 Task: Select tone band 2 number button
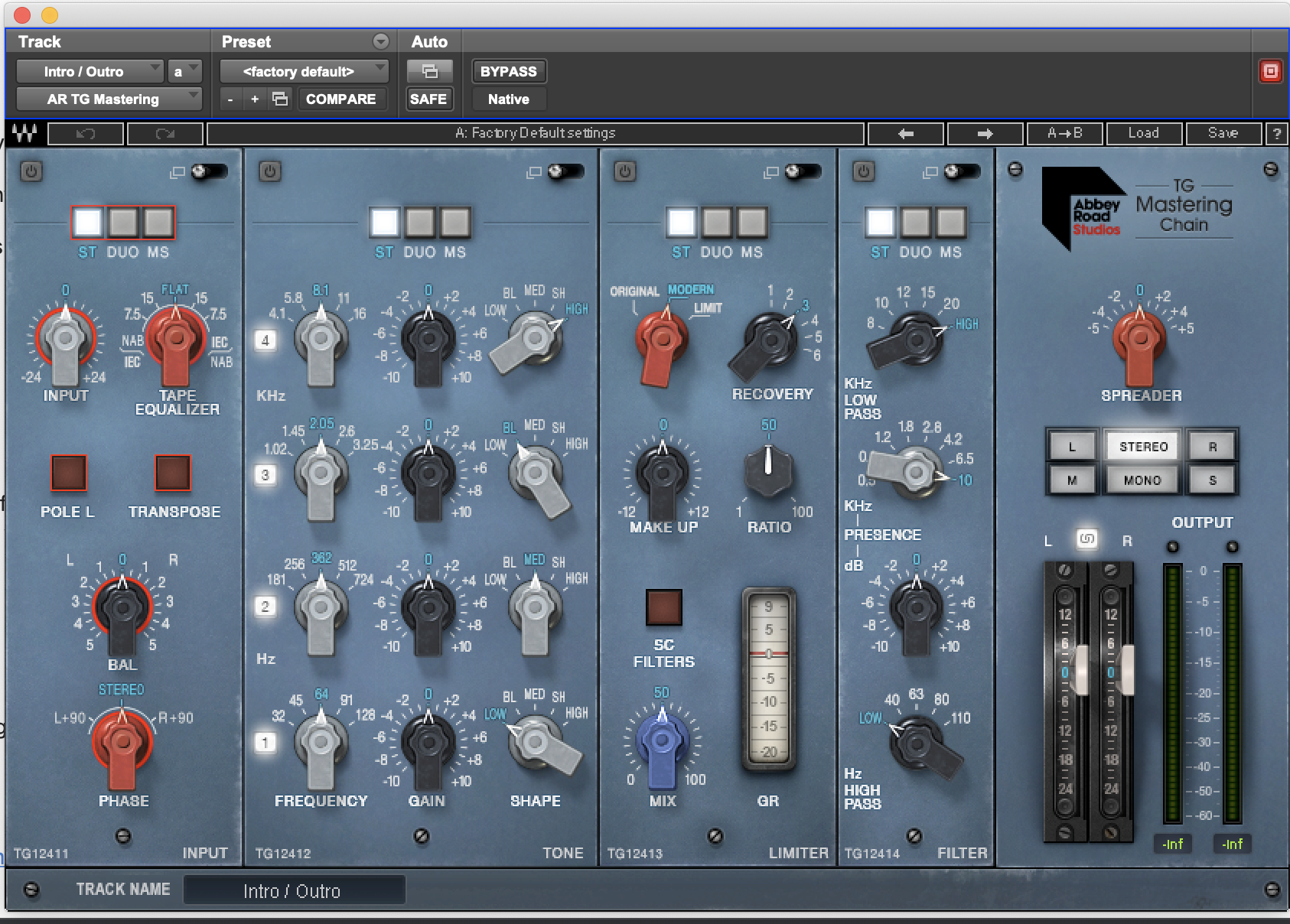point(265,607)
